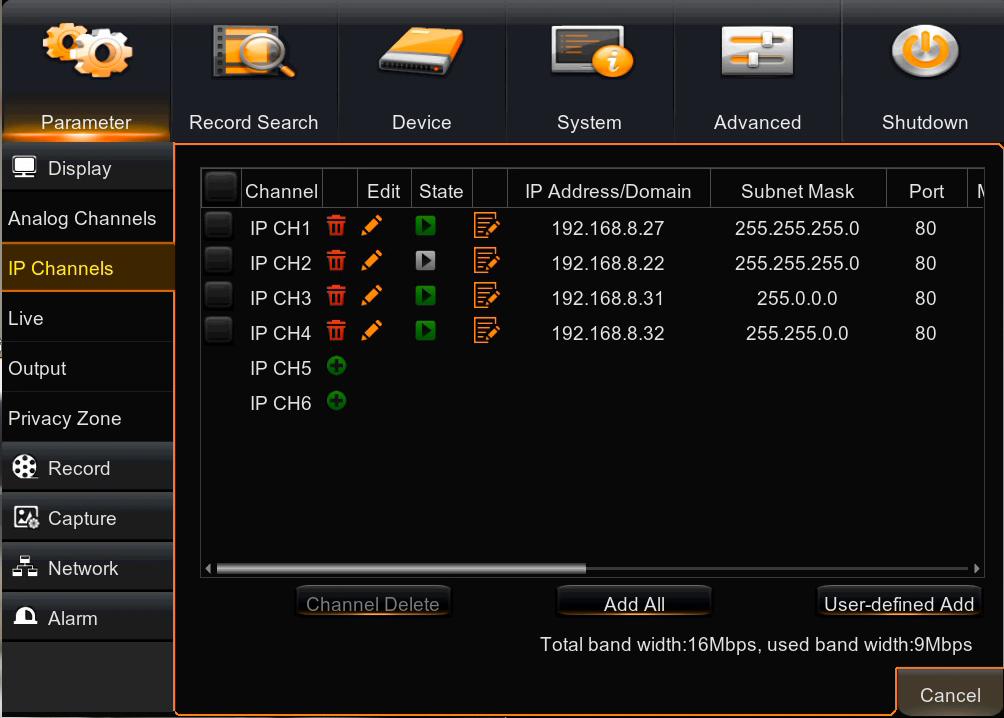Click the Add All button
Image resolution: width=1004 pixels, height=718 pixels.
pos(634,603)
